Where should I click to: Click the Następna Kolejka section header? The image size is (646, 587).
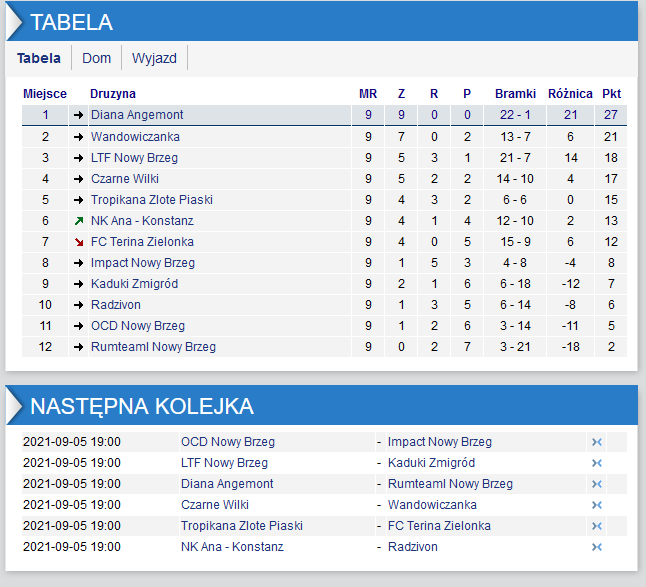(141, 406)
